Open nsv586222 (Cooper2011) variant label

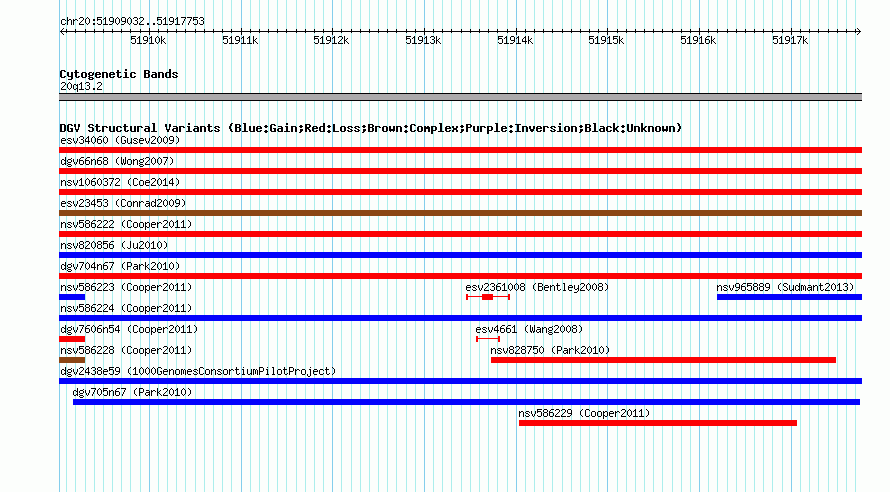pyautogui.click(x=126, y=224)
